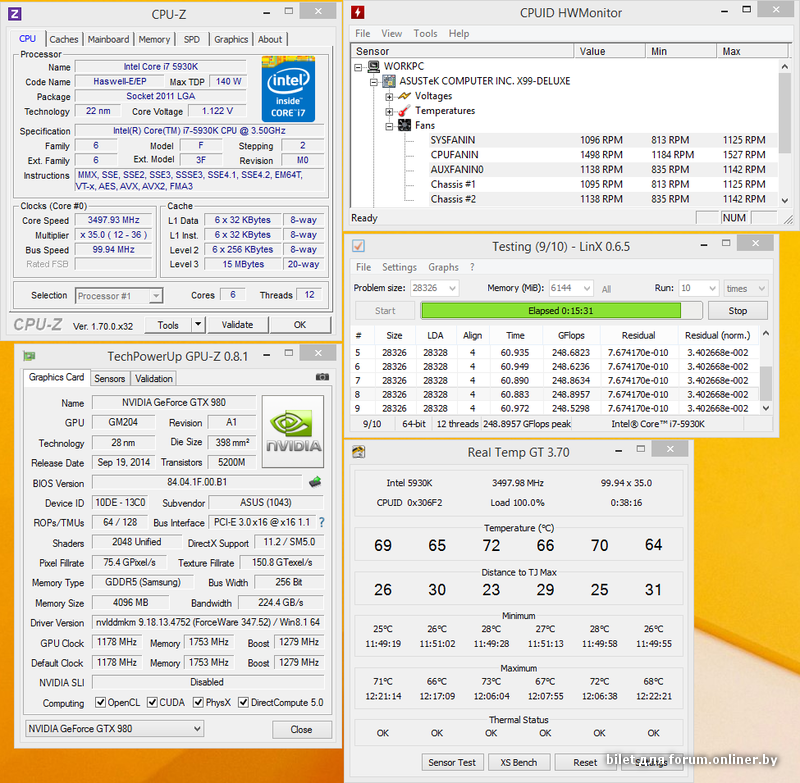Open the HWMonitor View menu
Viewport: 800px width, 783px height.
[x=391, y=34]
